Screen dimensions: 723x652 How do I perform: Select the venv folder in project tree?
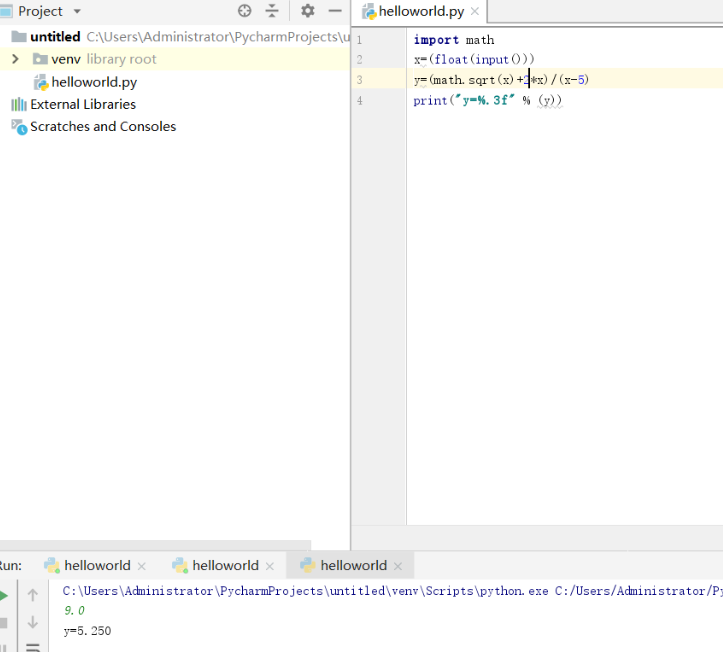click(x=65, y=59)
